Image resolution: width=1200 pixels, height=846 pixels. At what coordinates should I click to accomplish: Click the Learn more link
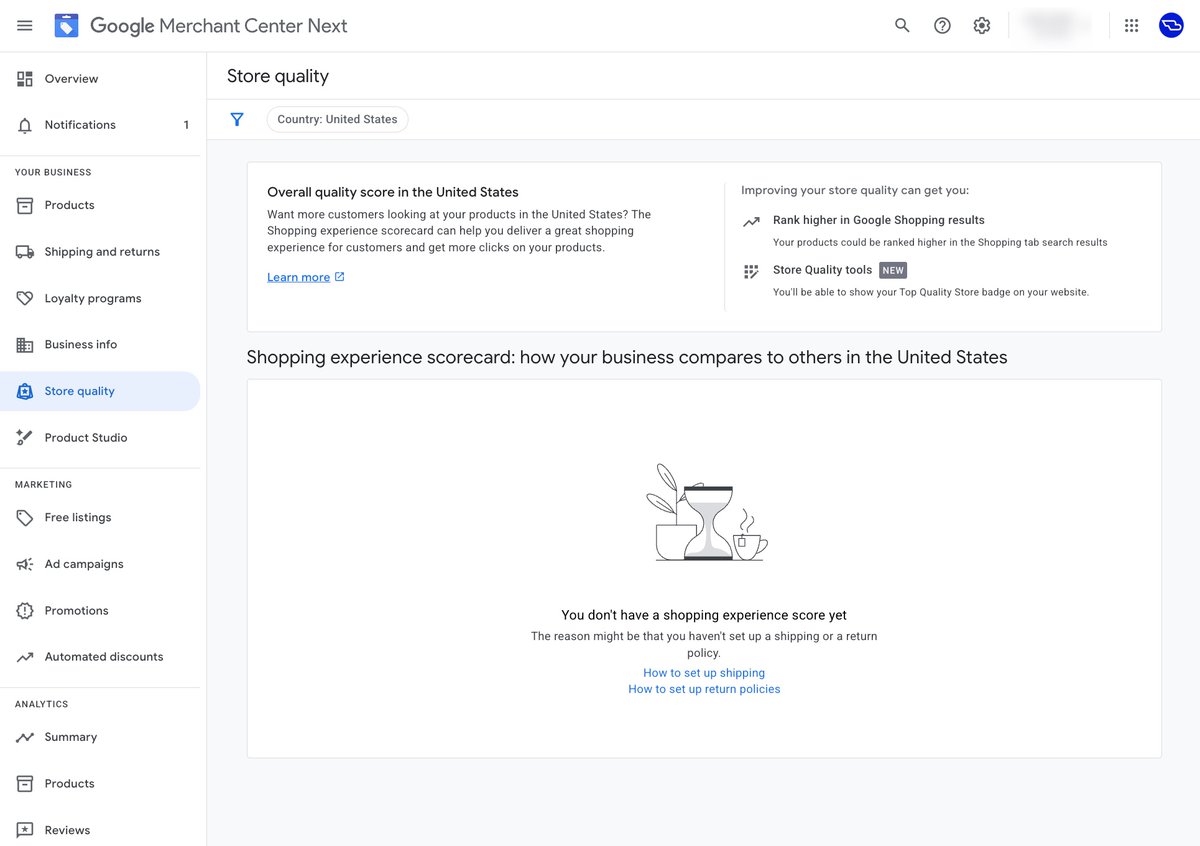coord(298,277)
